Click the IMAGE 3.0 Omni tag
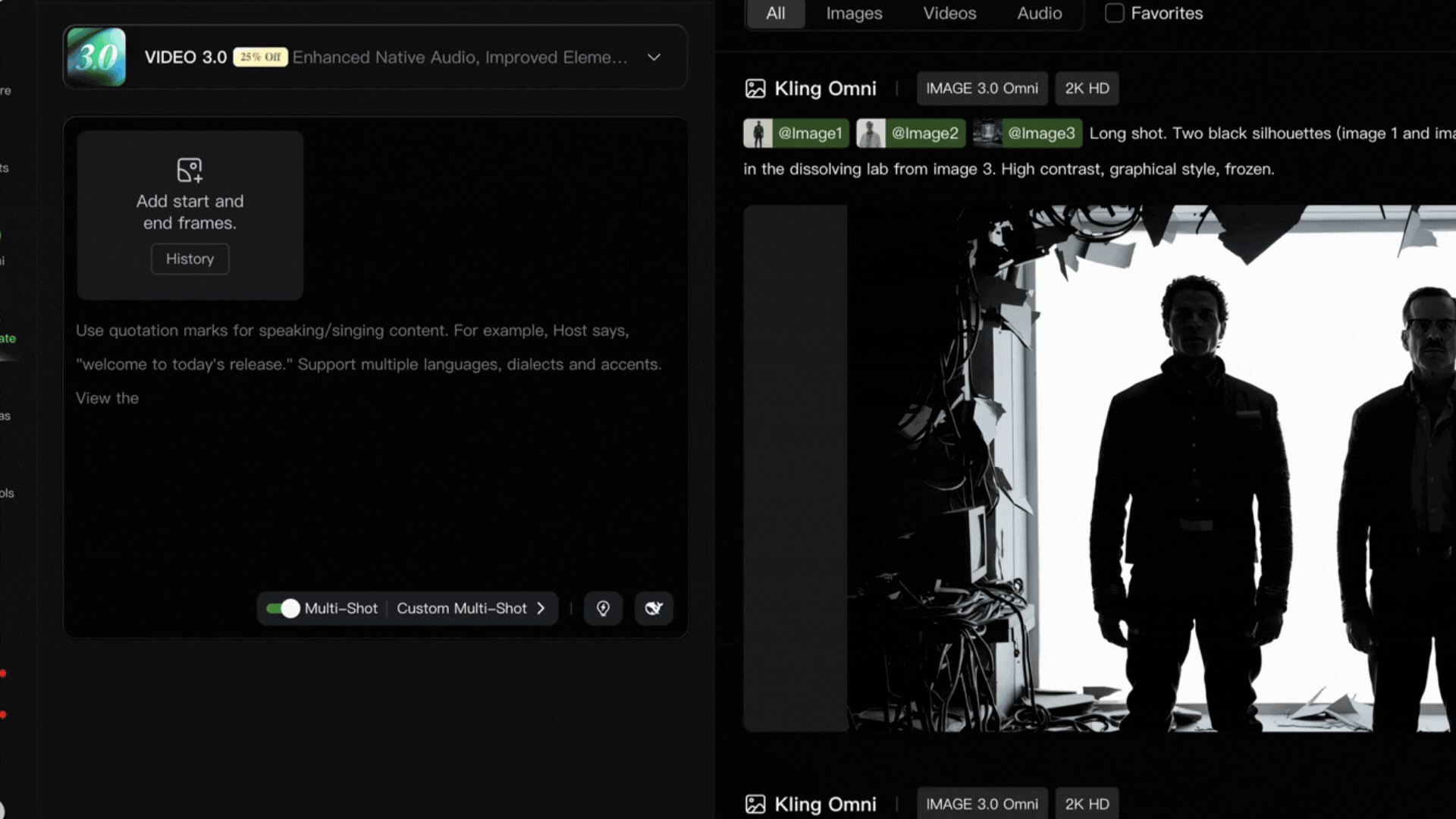This screenshot has width=1456, height=819. click(x=981, y=89)
